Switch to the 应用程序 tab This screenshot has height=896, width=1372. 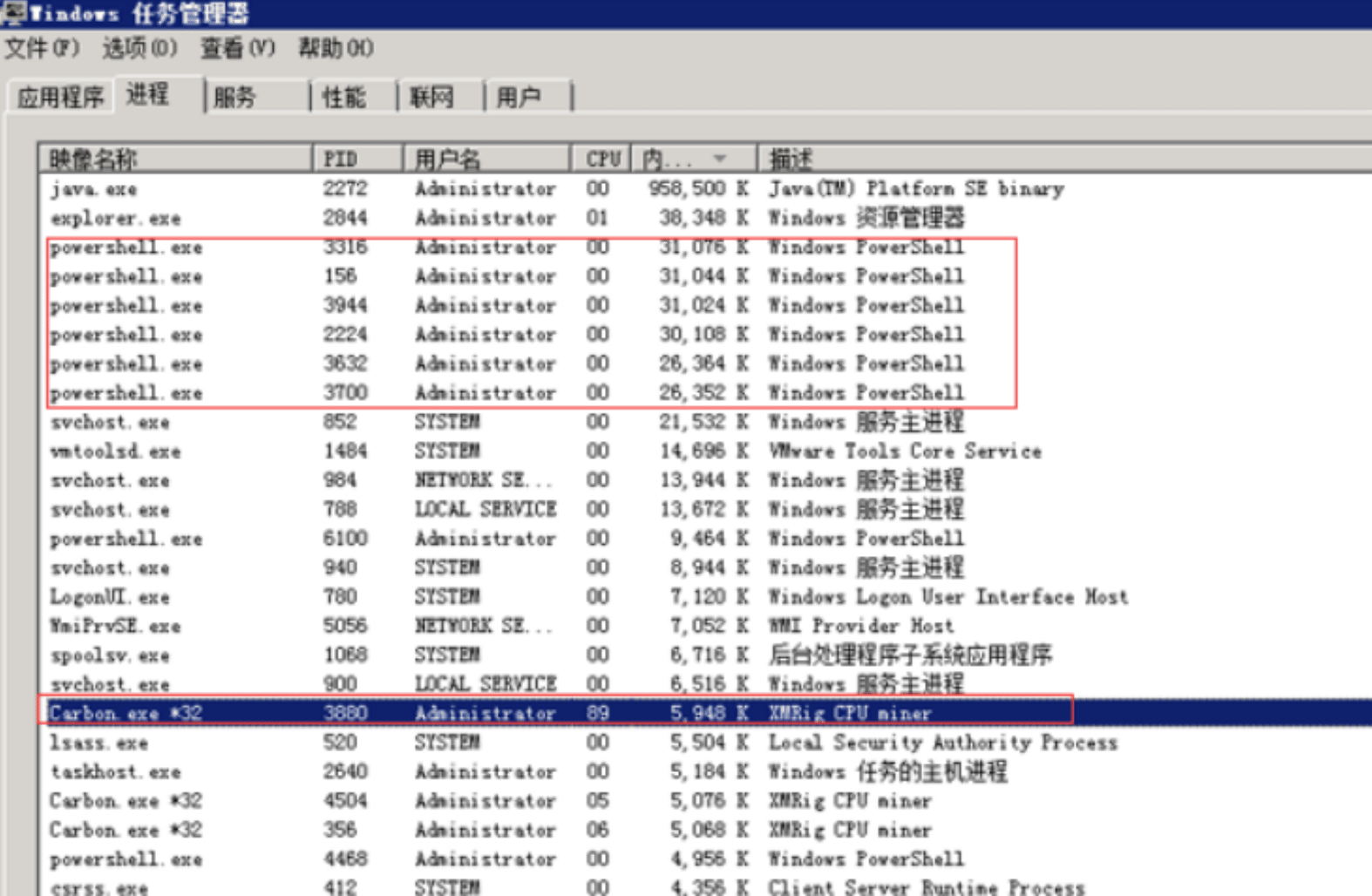tap(61, 97)
